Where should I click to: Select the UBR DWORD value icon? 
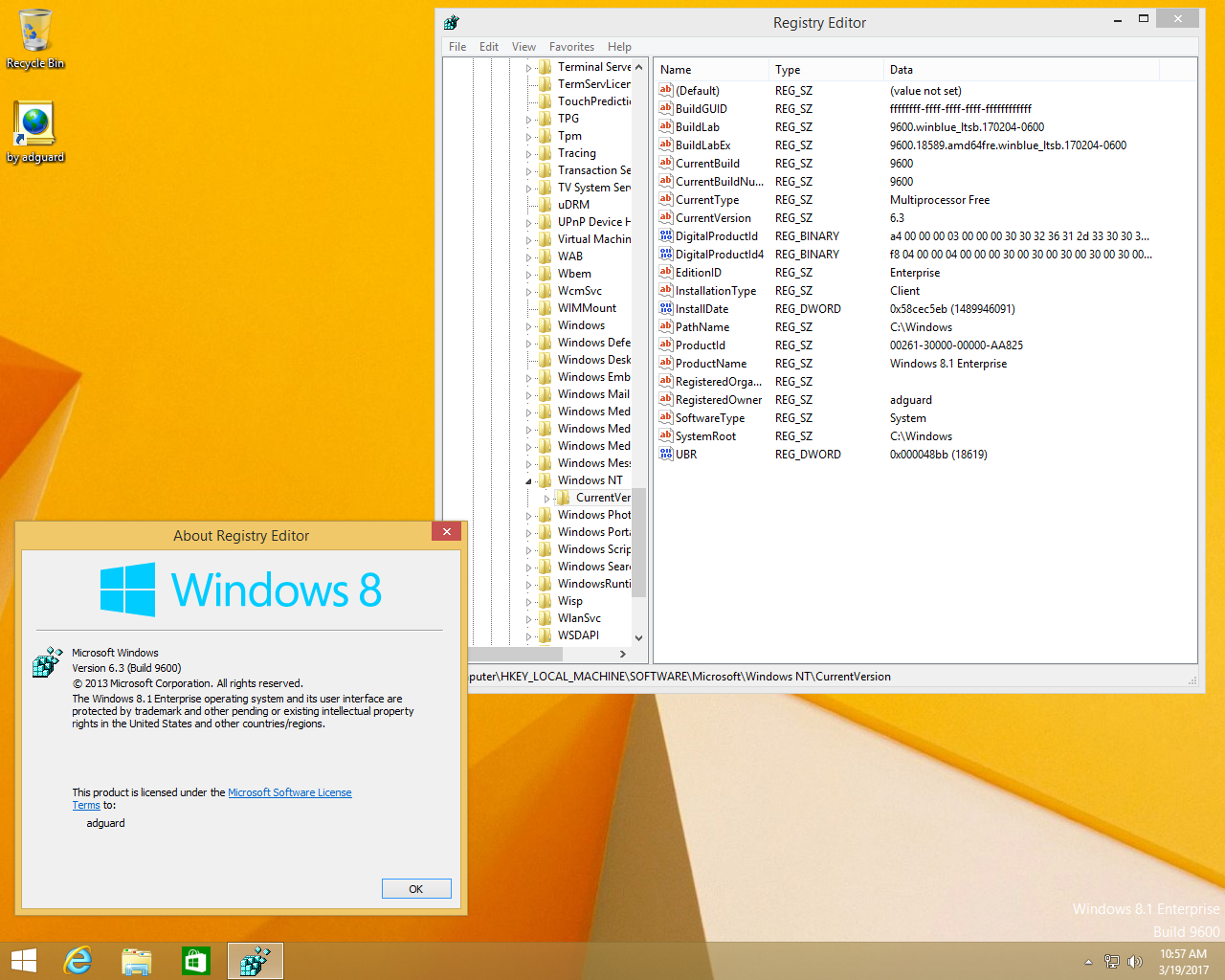tap(666, 454)
